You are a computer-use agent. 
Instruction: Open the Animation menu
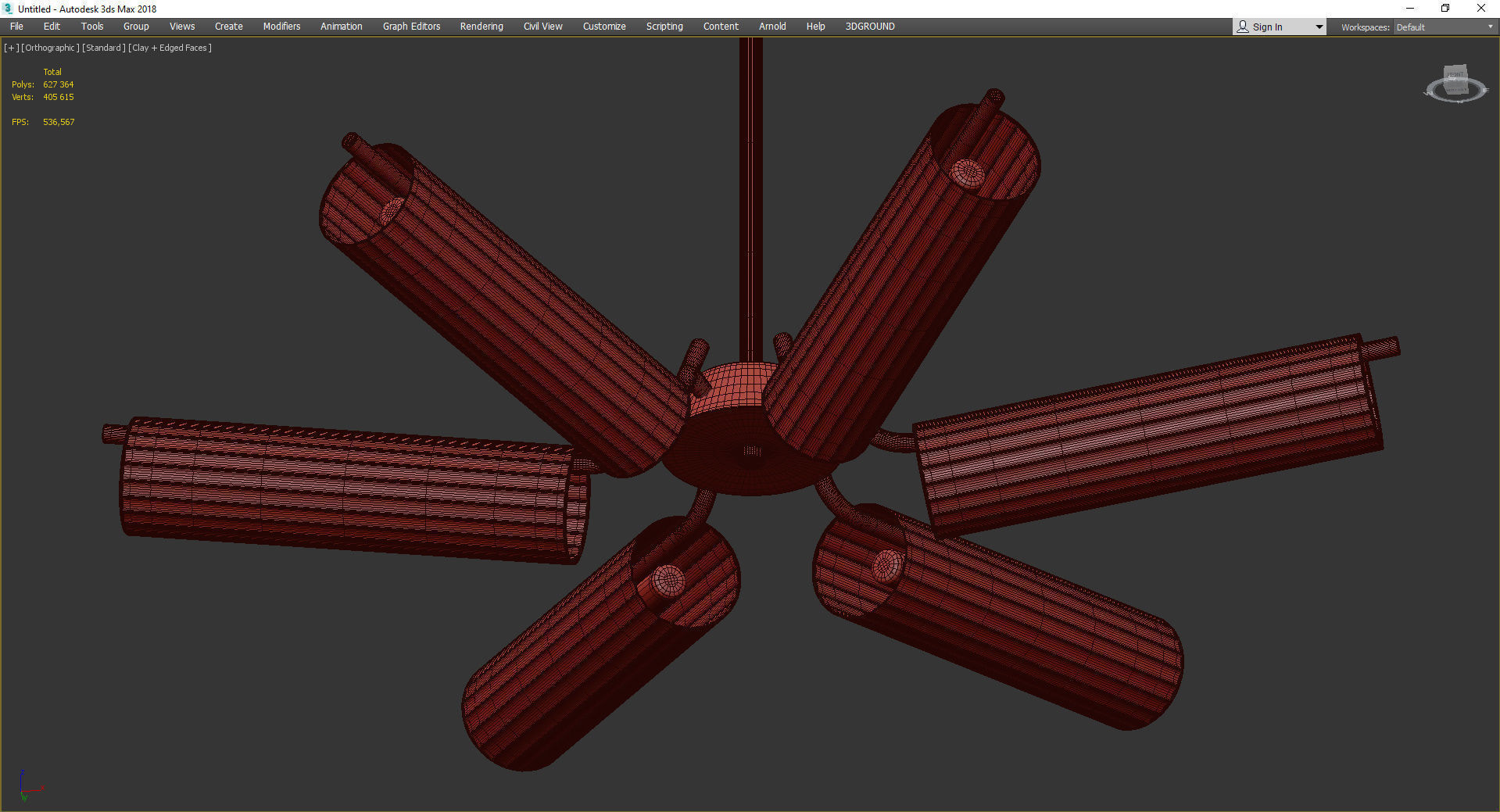coord(342,27)
